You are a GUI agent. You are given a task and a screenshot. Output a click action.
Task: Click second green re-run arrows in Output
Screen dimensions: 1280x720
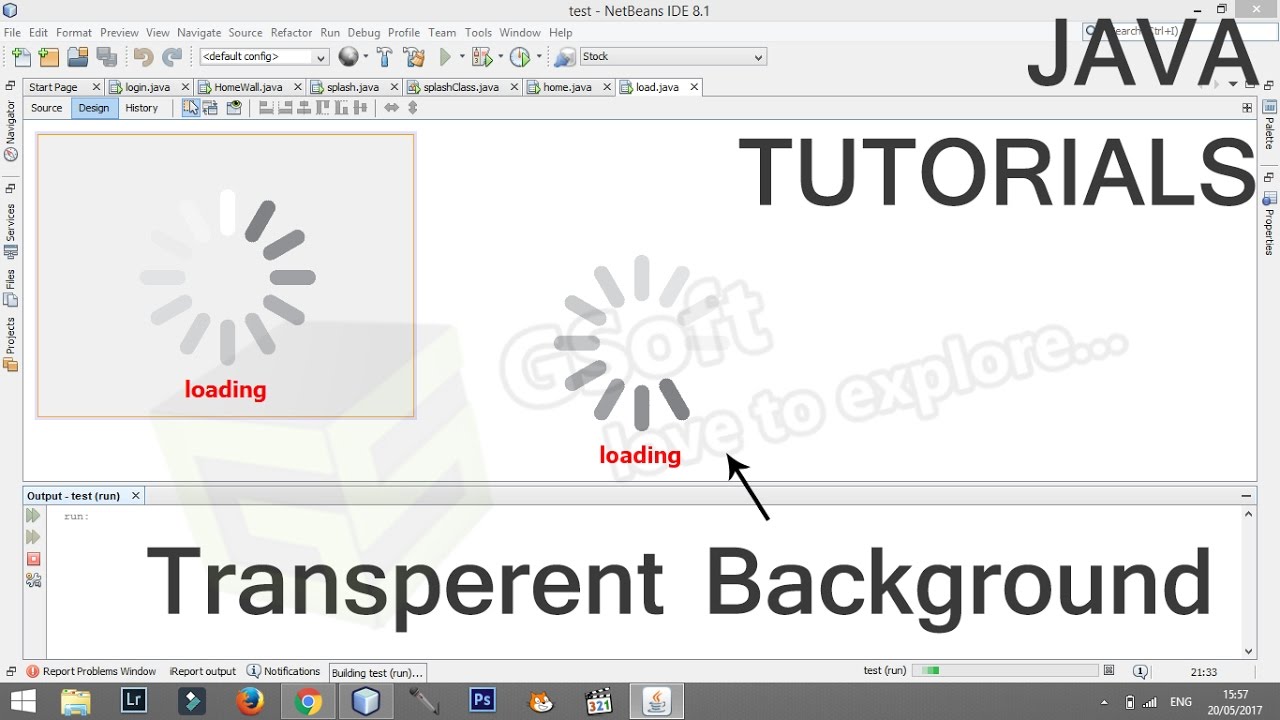click(33, 537)
